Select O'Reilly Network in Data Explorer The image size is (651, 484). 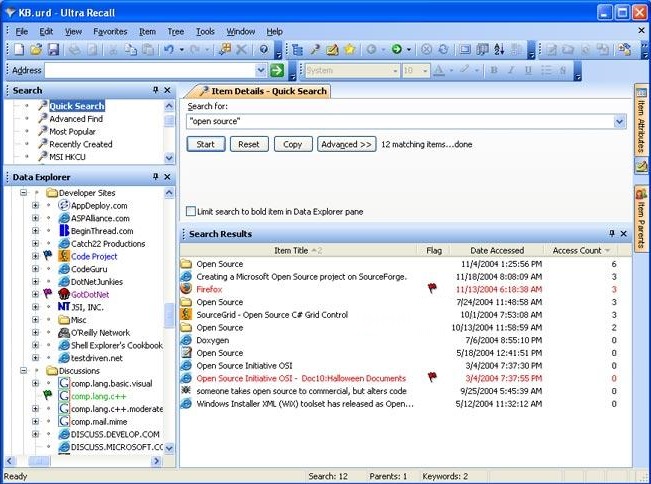100,332
